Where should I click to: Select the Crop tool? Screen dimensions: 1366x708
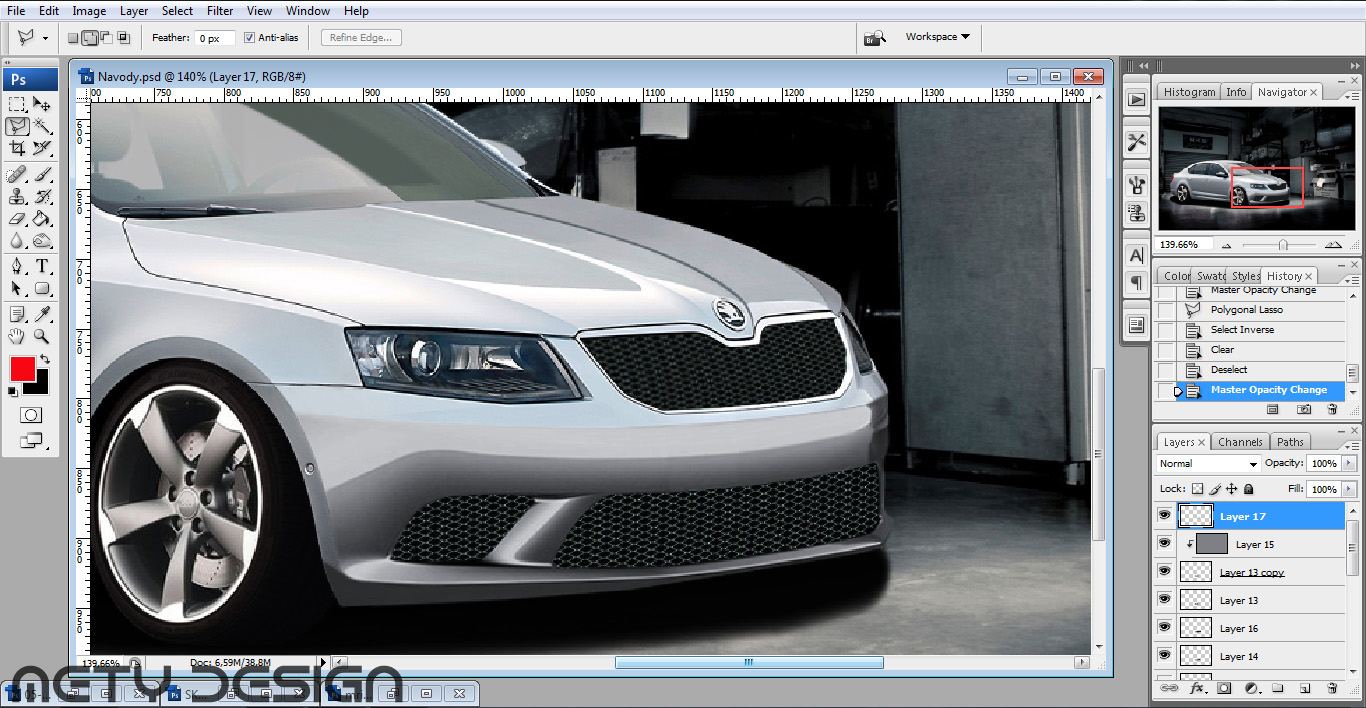17,148
